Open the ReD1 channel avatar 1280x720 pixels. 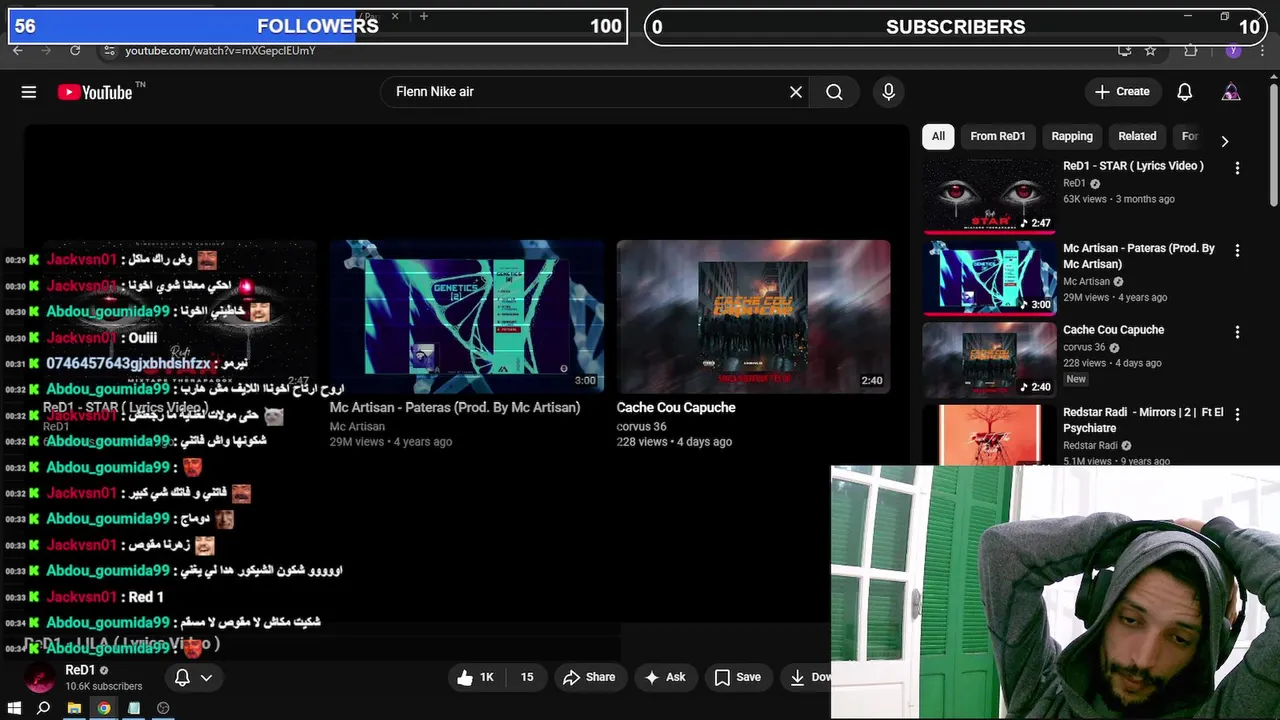[x=40, y=678]
